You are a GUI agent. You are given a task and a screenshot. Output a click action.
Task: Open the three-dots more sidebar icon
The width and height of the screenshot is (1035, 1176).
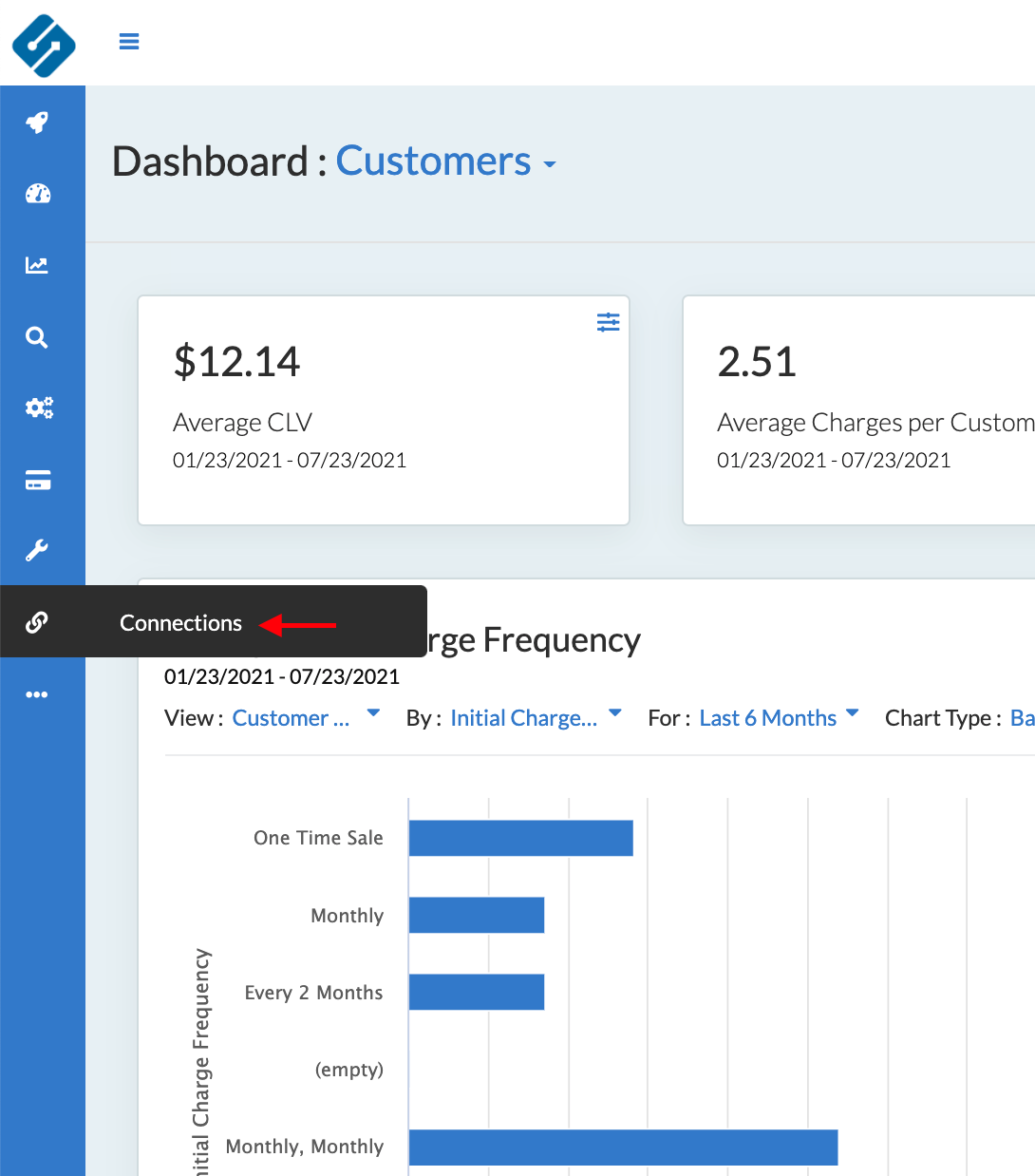(37, 694)
